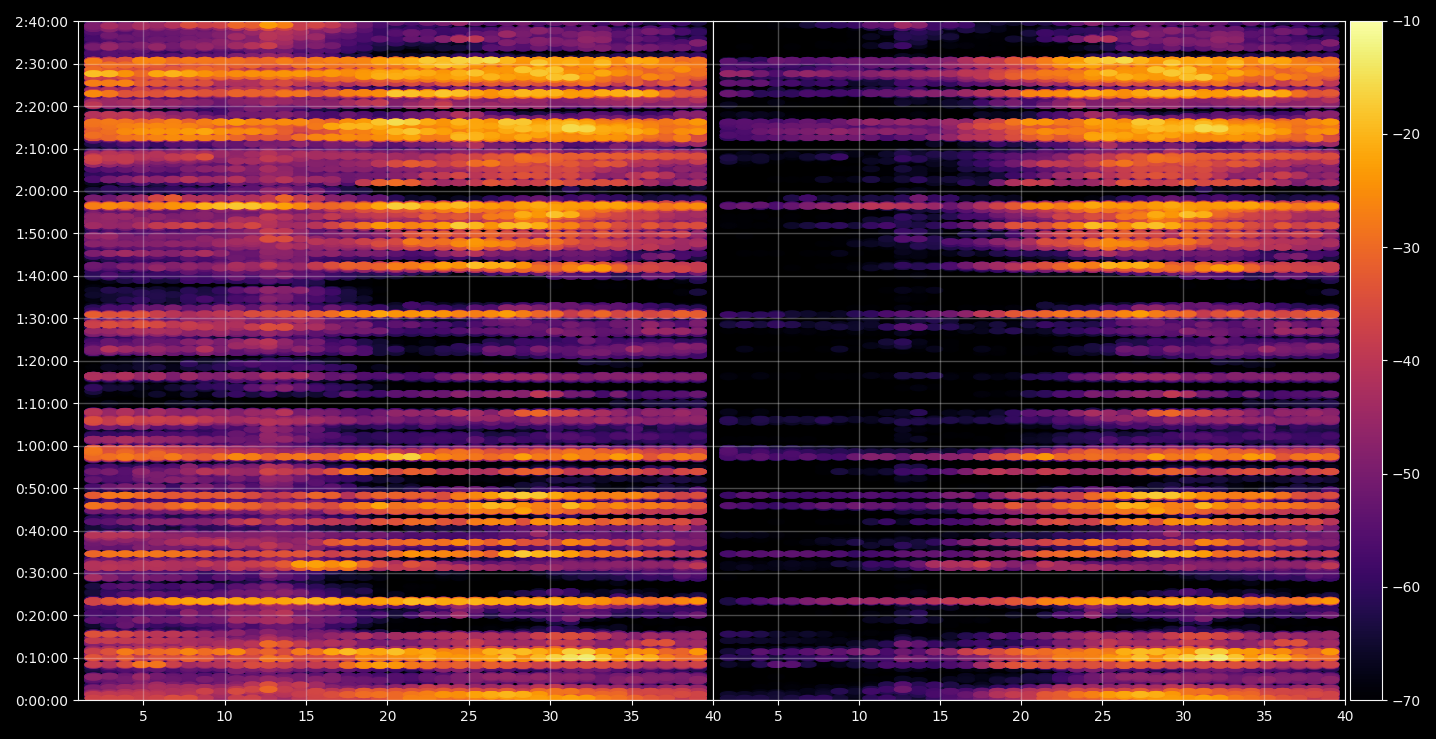
Task: Select x-axis label 20 under the left heatmap
Action: pyautogui.click(x=387, y=717)
